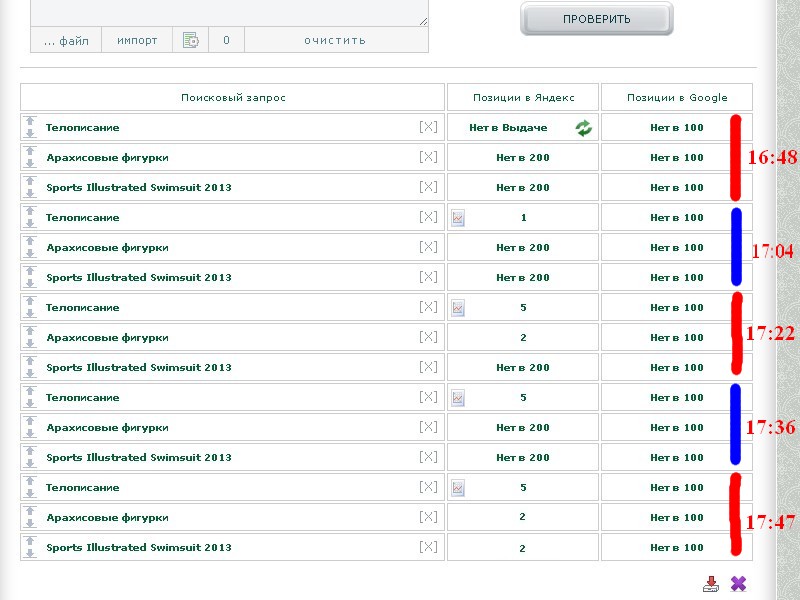The width and height of the screenshot is (800, 600).
Task: Open chart icon in the third Телописание row
Action: (458, 308)
